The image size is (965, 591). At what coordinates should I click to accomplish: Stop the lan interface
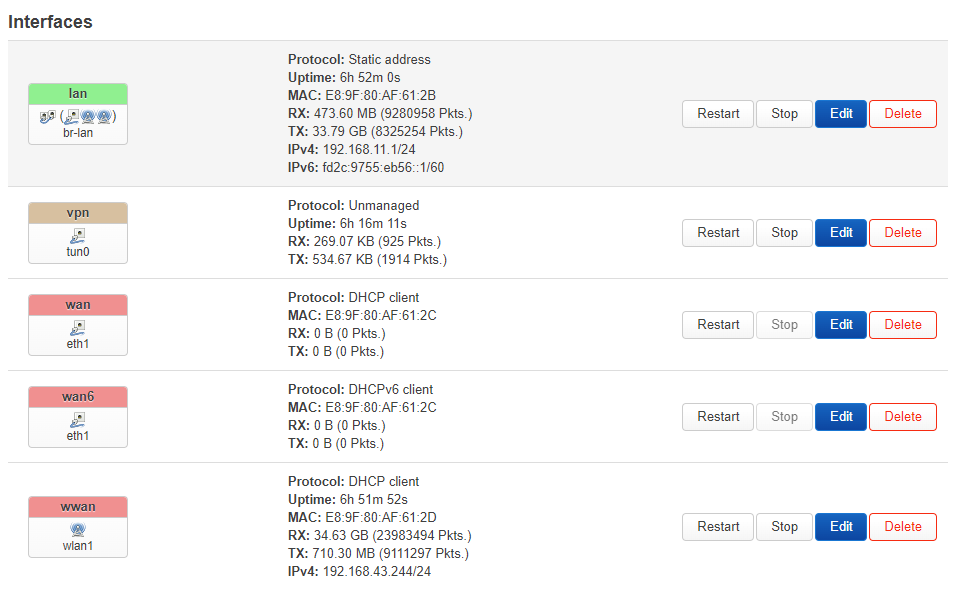(784, 114)
